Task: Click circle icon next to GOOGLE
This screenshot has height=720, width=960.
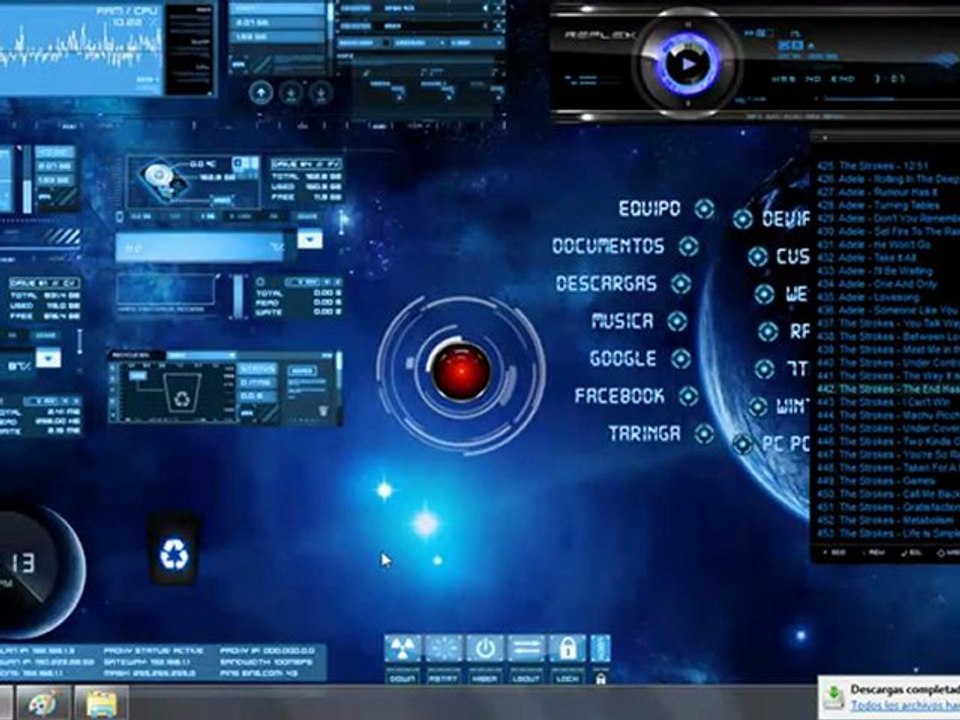Action: [680, 359]
